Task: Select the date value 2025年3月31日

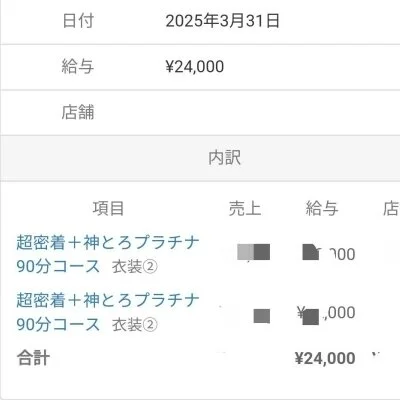Action: point(223,21)
